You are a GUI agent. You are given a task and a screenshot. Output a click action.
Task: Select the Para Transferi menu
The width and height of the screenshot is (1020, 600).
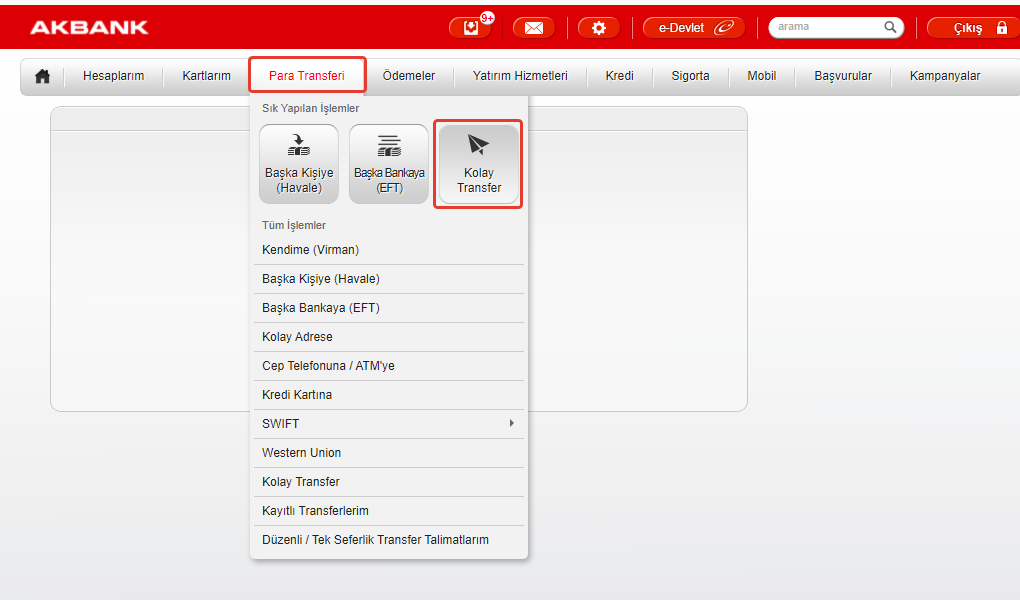pyautogui.click(x=307, y=75)
